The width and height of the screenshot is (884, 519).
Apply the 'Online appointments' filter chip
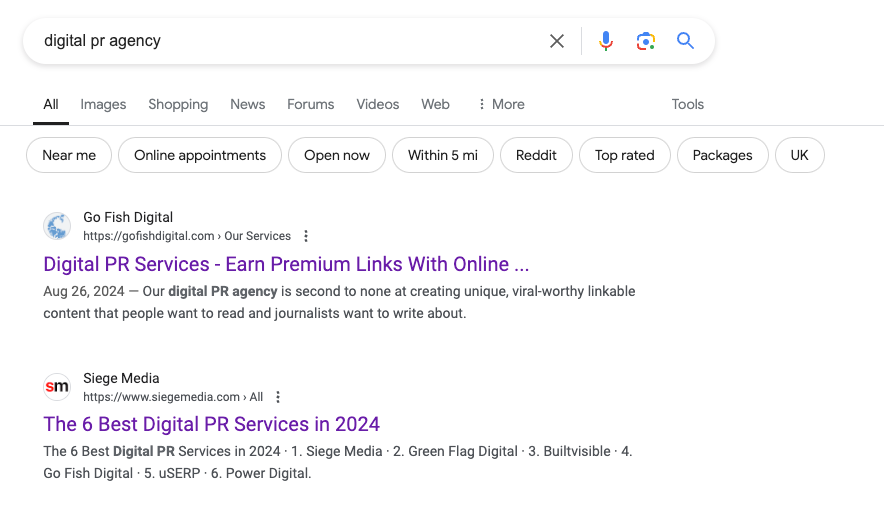[x=200, y=156]
